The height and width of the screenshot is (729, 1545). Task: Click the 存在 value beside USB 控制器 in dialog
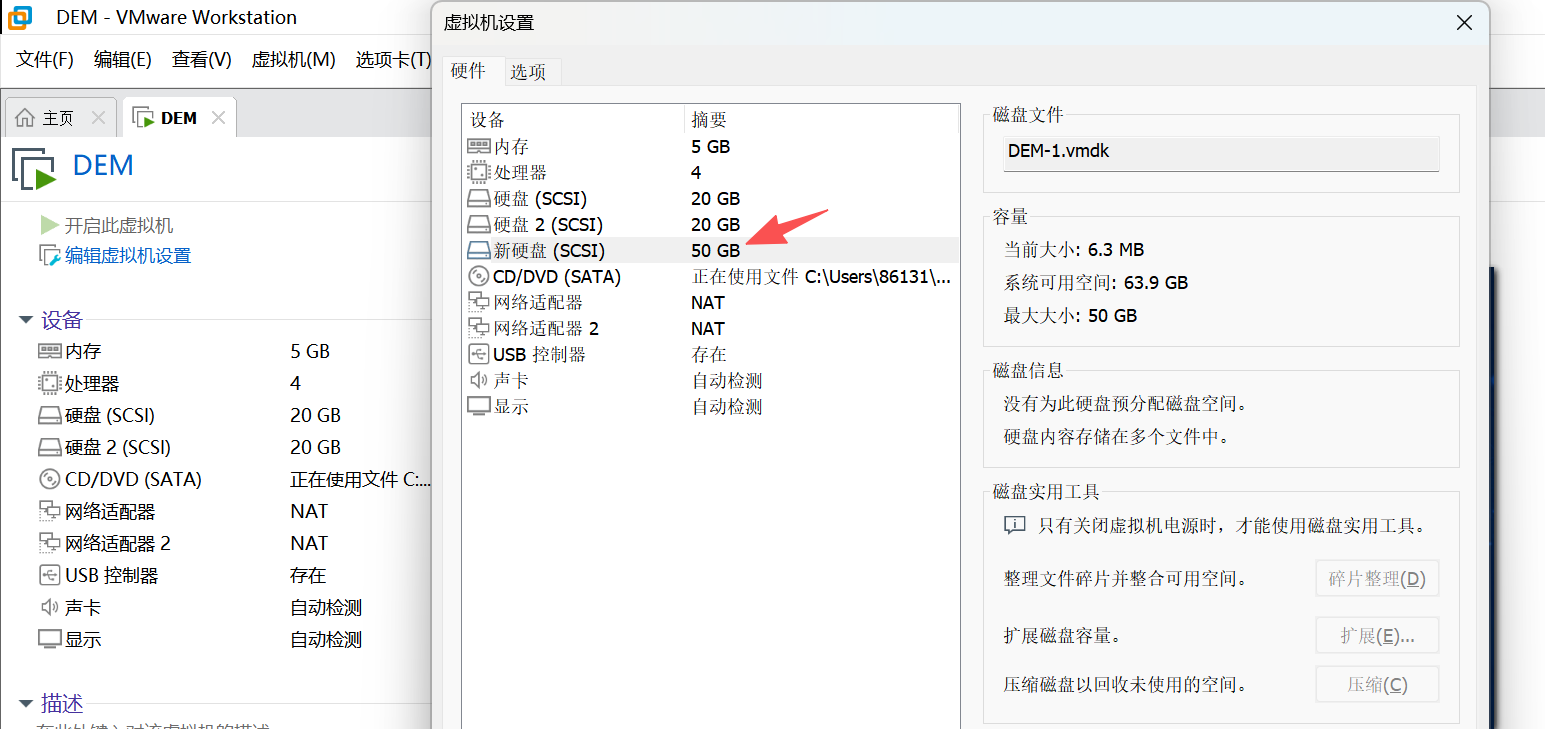709,354
